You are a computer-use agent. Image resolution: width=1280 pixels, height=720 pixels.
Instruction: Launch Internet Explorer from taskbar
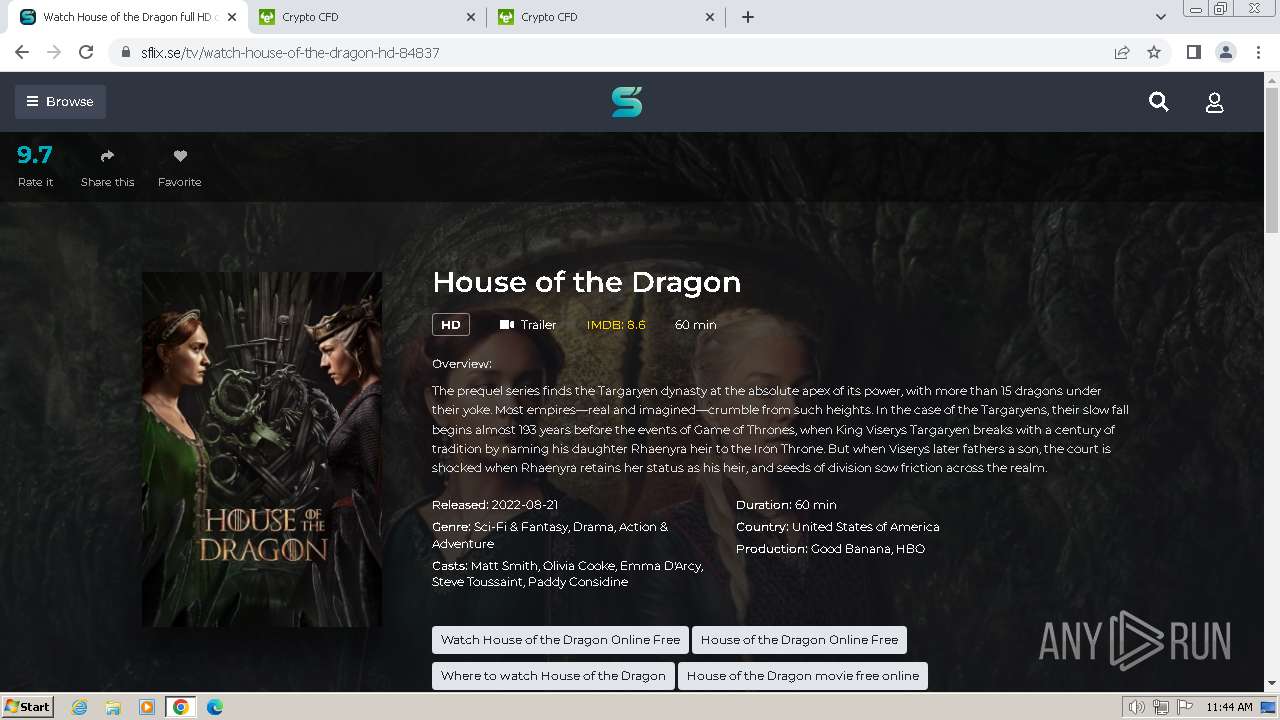pyautogui.click(x=80, y=707)
